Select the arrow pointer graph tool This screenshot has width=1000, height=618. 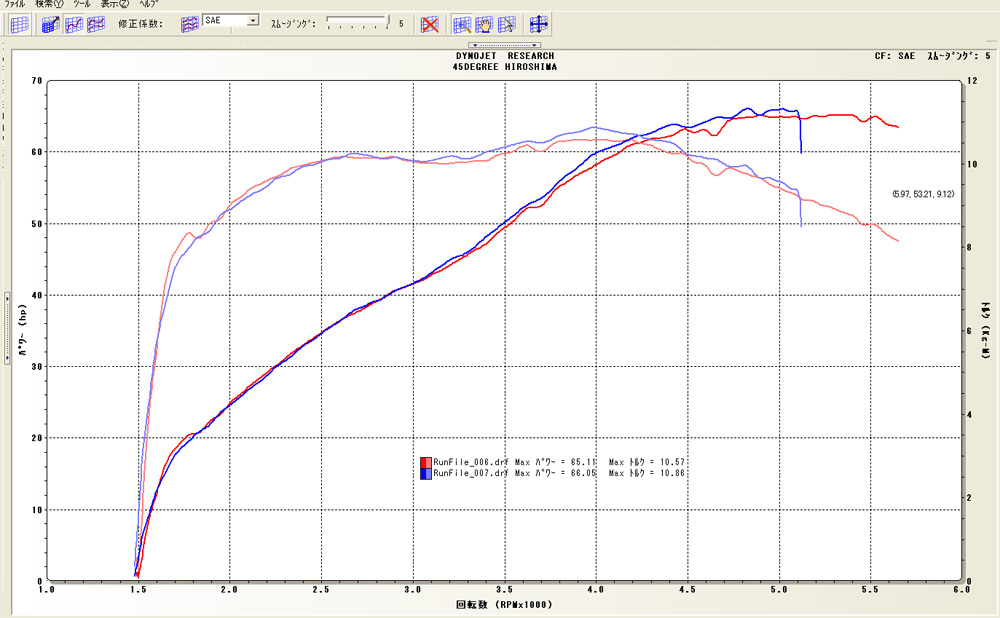[x=506, y=24]
